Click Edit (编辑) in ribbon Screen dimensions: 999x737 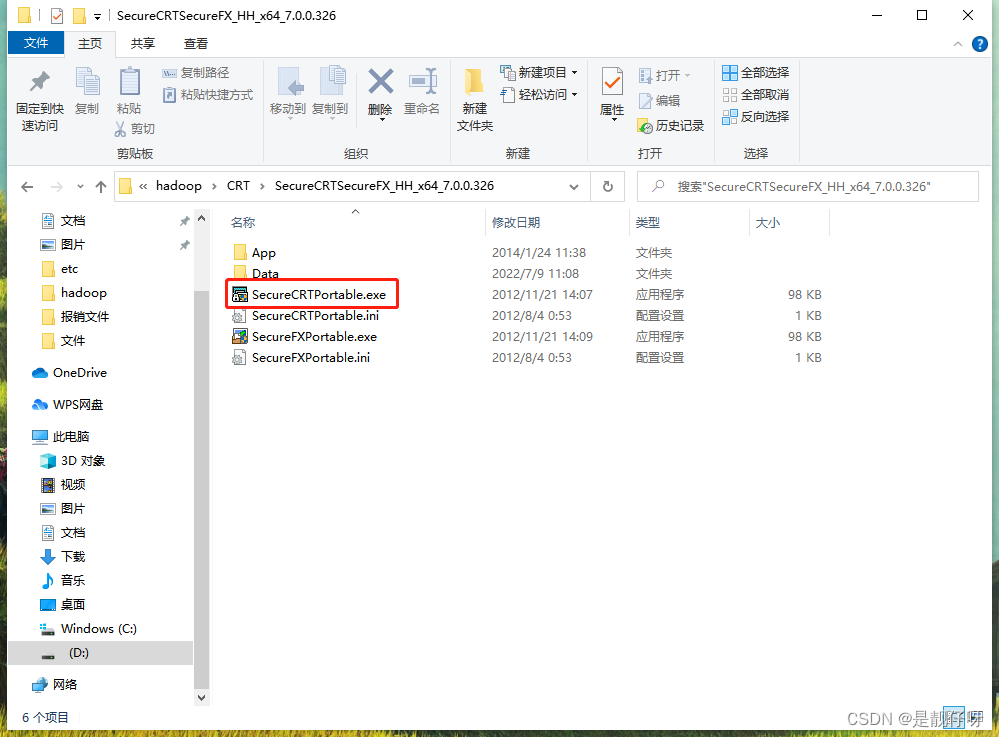659,101
